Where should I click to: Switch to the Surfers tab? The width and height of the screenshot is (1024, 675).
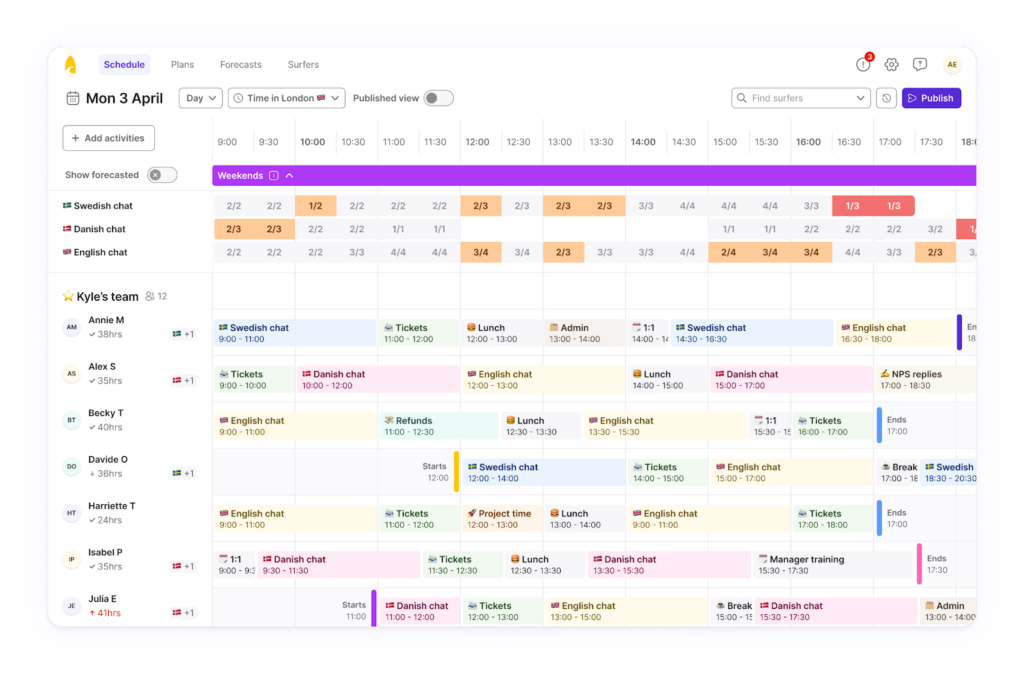303,65
